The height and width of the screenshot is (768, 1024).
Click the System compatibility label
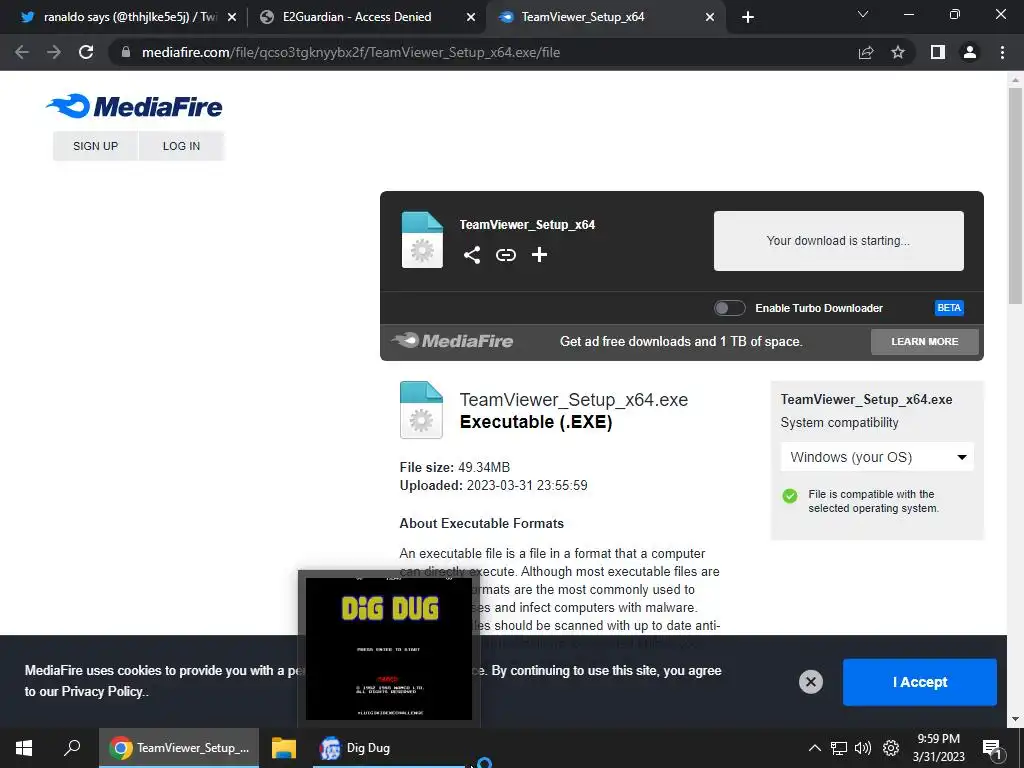(x=839, y=423)
